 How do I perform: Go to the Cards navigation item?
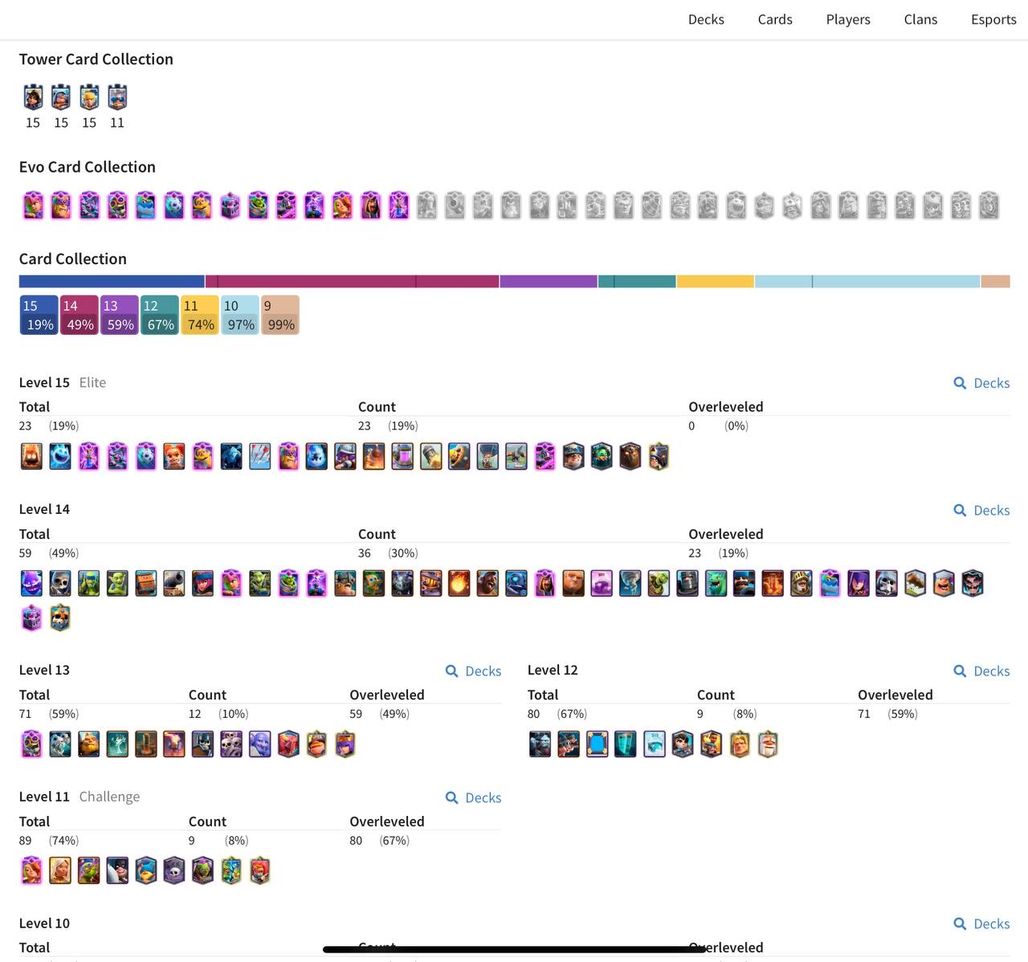pyautogui.click(x=775, y=20)
